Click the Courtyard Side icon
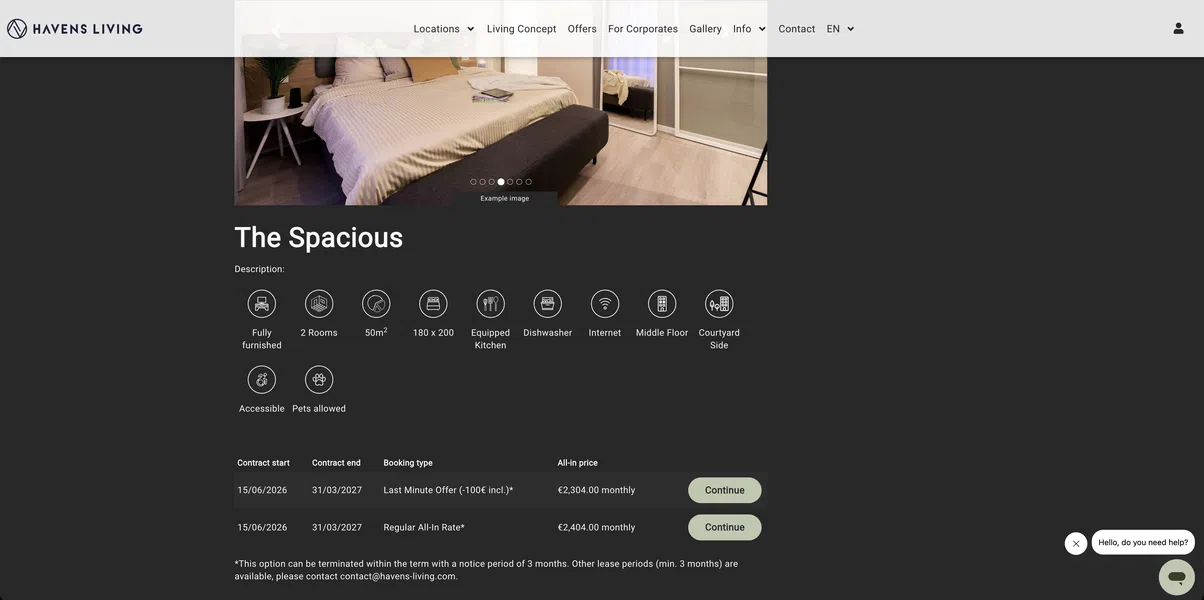Screen dimensions: 1204x600 (x=719, y=304)
